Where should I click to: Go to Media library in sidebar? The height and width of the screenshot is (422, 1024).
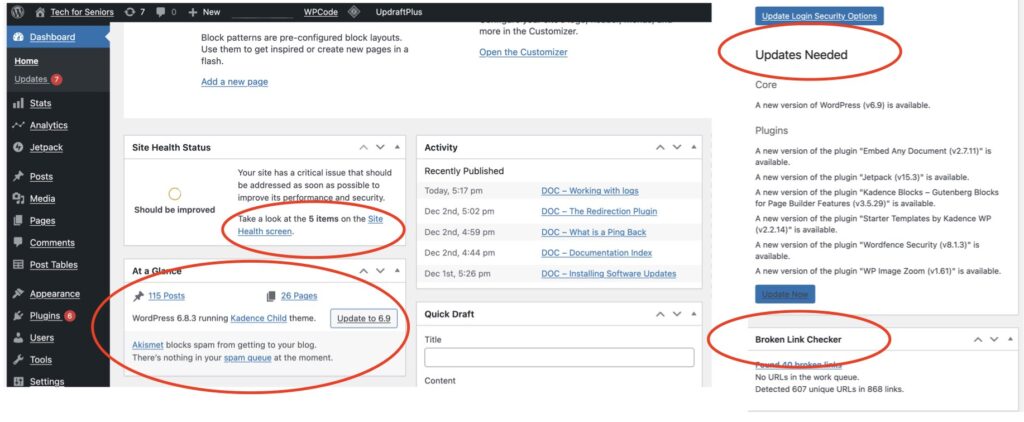(42, 199)
